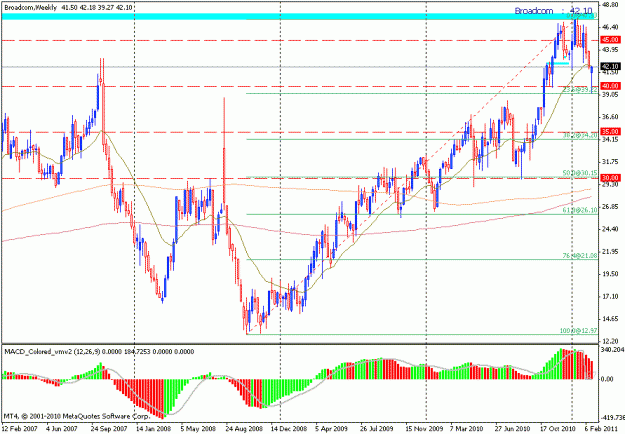Screen dimensions: 625x434
Task: Click the '14 Dec 2008' date label
Action: click(x=289, y=428)
